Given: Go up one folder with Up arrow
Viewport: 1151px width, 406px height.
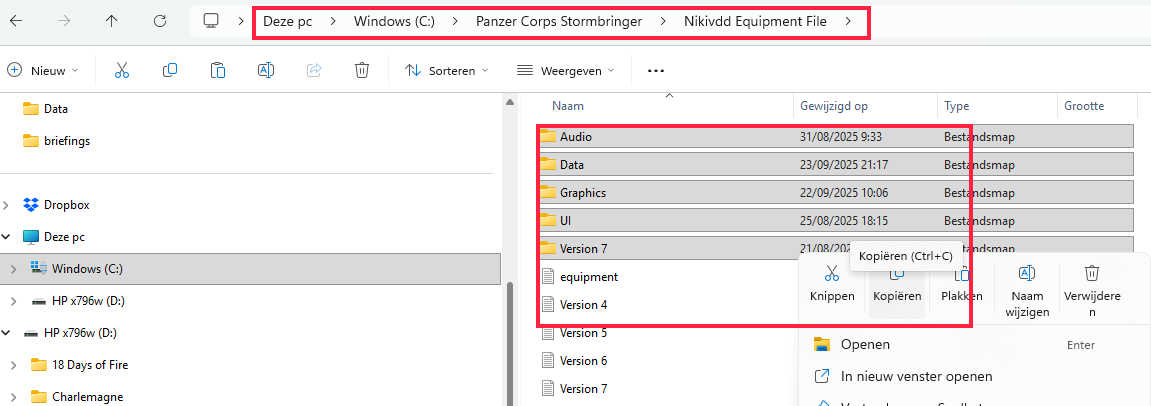Looking at the screenshot, I should pyautogui.click(x=111, y=21).
